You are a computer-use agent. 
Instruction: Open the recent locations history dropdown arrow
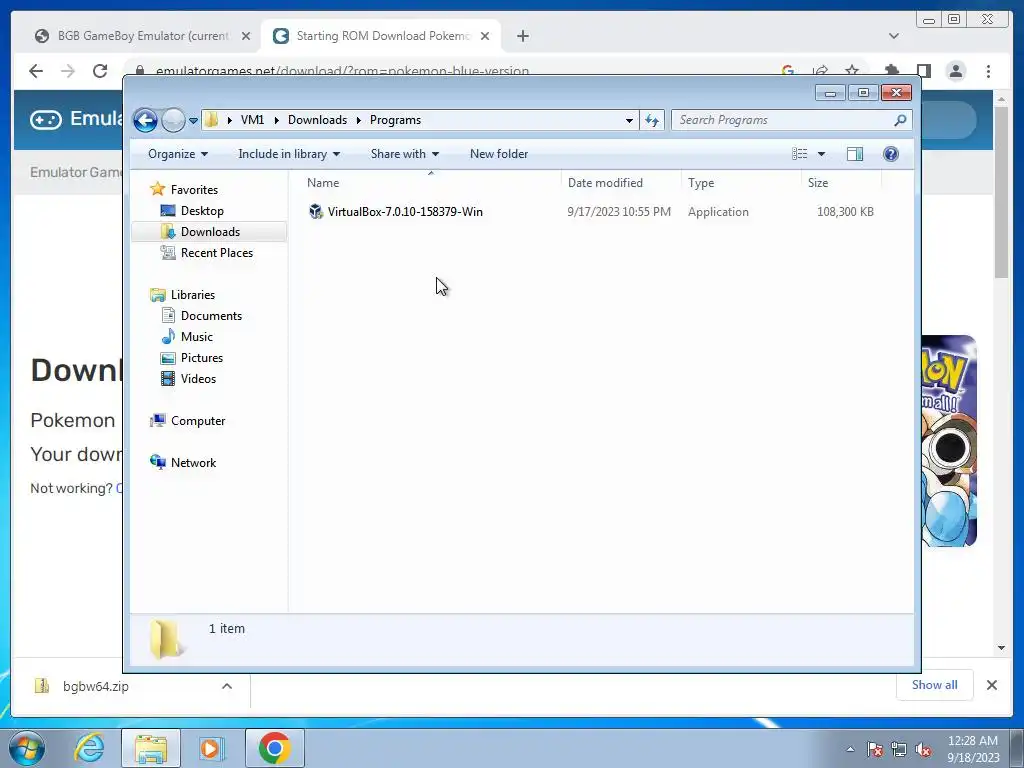193,121
